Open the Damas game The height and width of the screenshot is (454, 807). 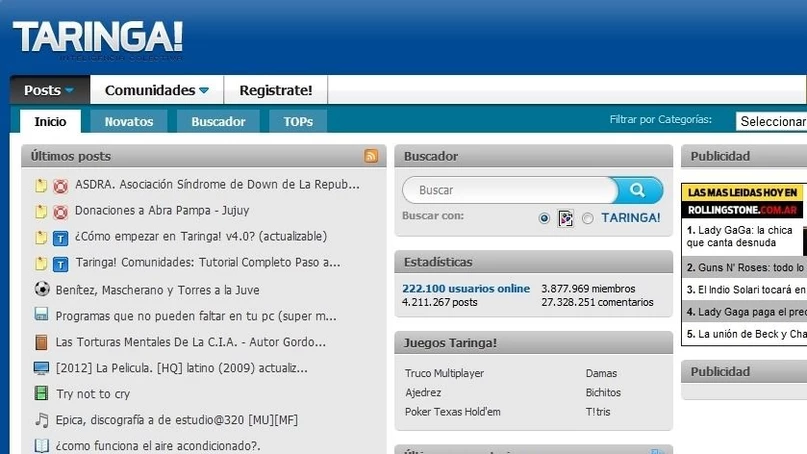tap(601, 373)
